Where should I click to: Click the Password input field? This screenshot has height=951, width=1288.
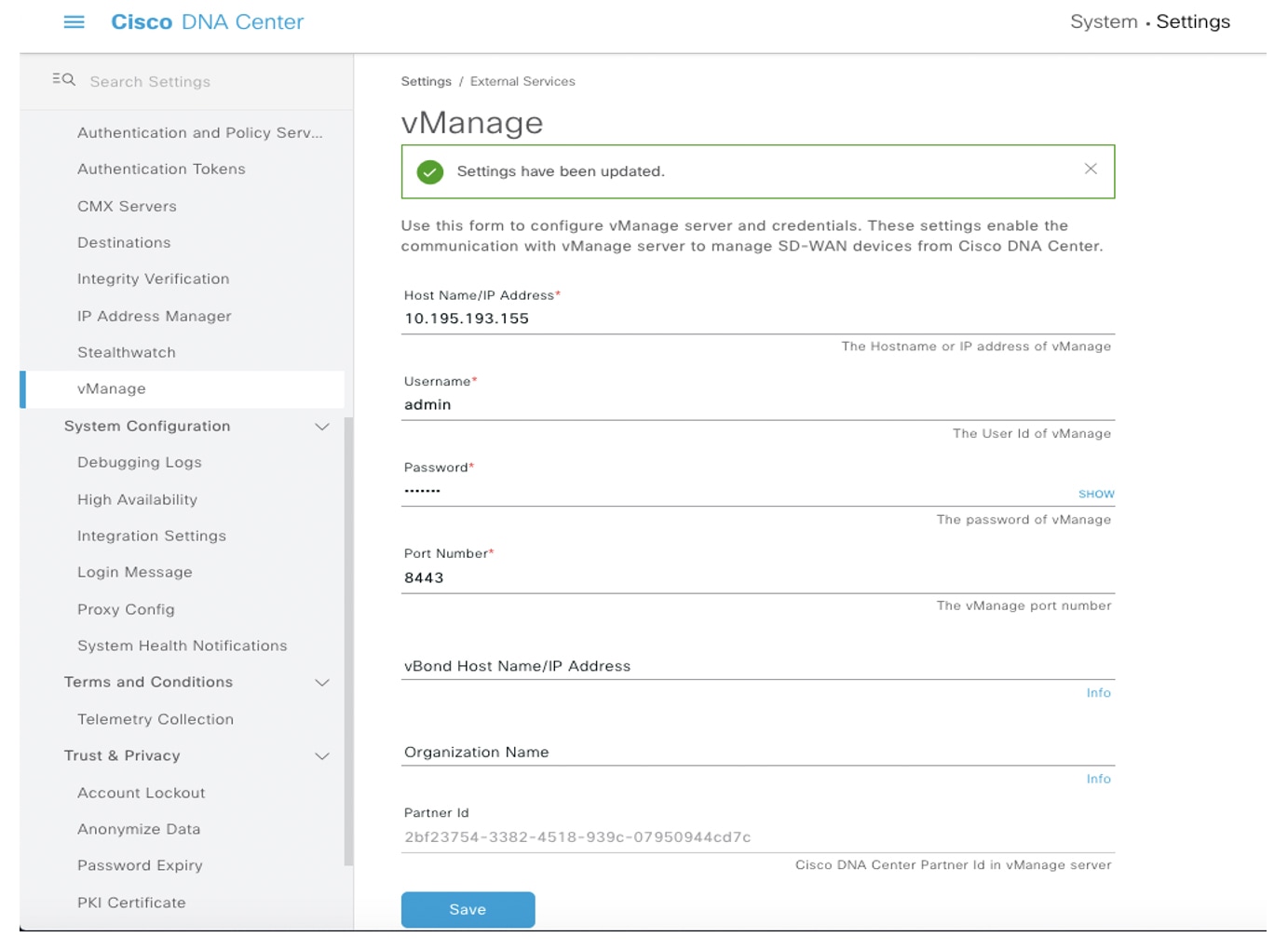[x=736, y=491]
